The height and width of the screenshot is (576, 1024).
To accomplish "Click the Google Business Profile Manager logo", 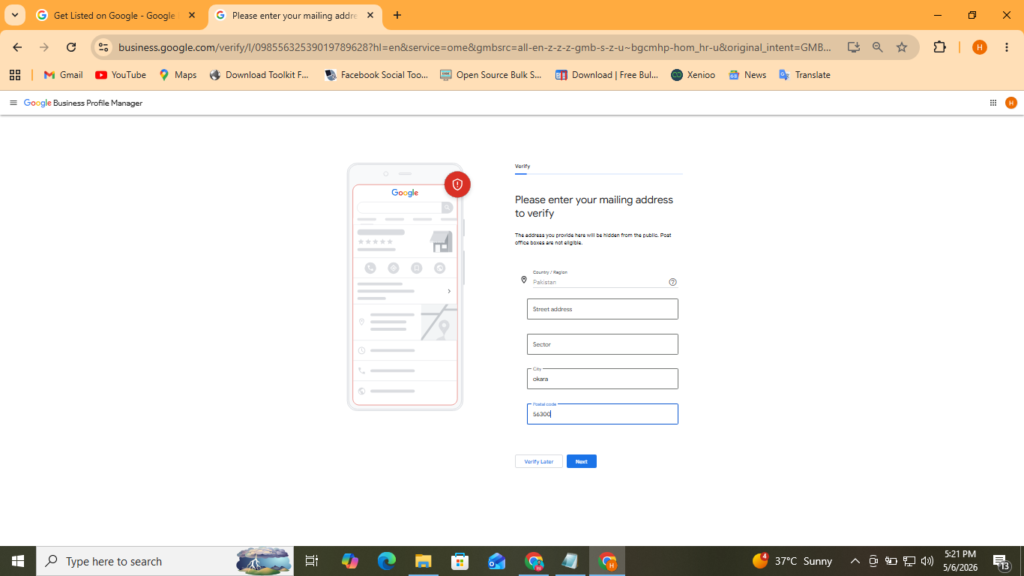I will (83, 103).
